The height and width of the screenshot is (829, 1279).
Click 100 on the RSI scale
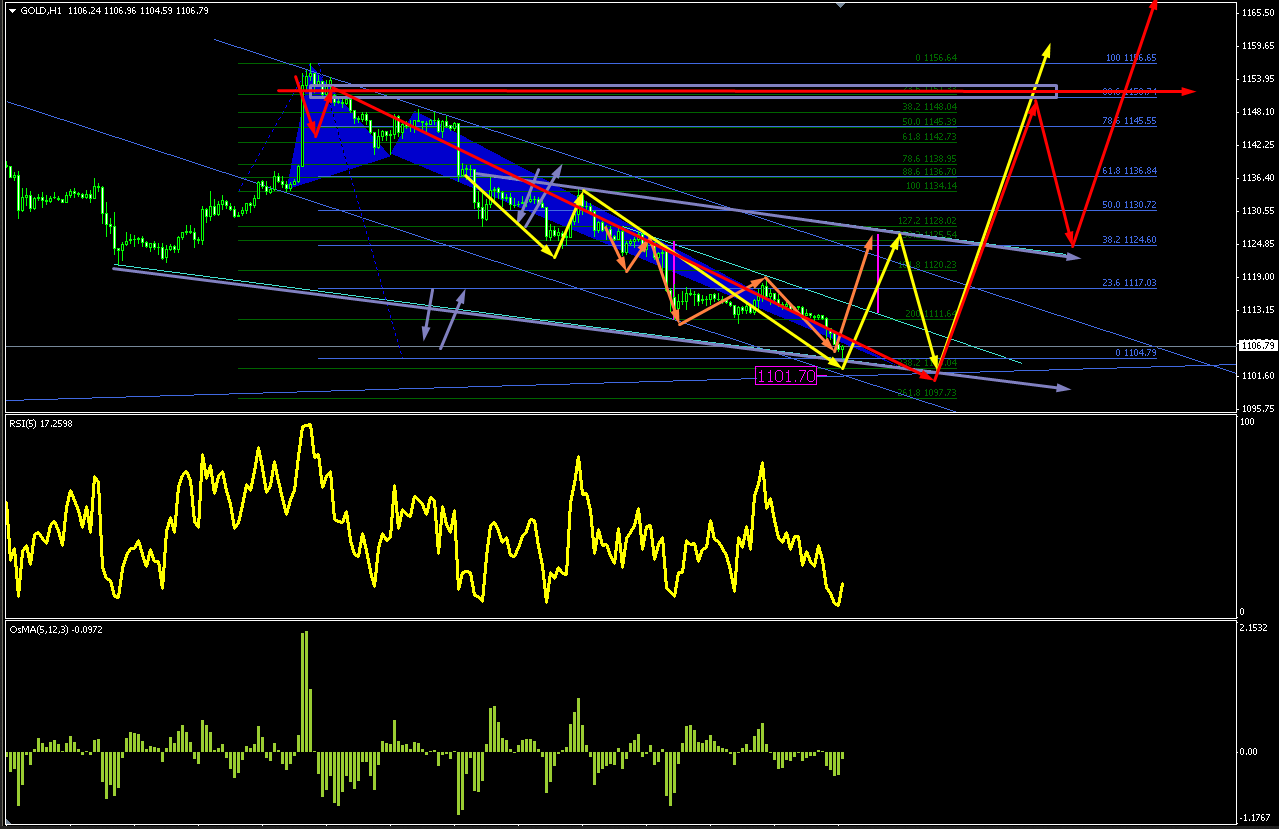(1248, 423)
